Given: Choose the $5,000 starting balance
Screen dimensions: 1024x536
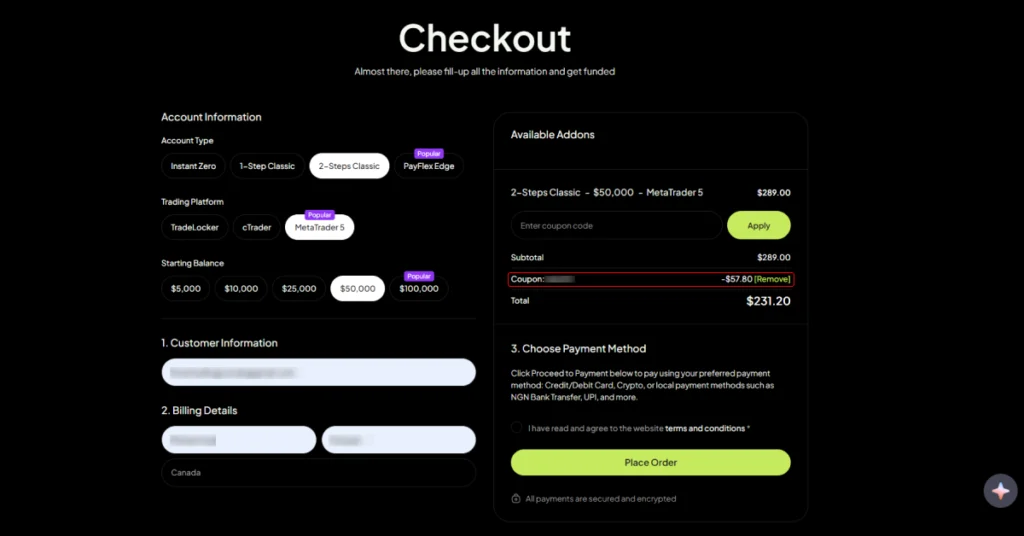Looking at the screenshot, I should 185,289.
